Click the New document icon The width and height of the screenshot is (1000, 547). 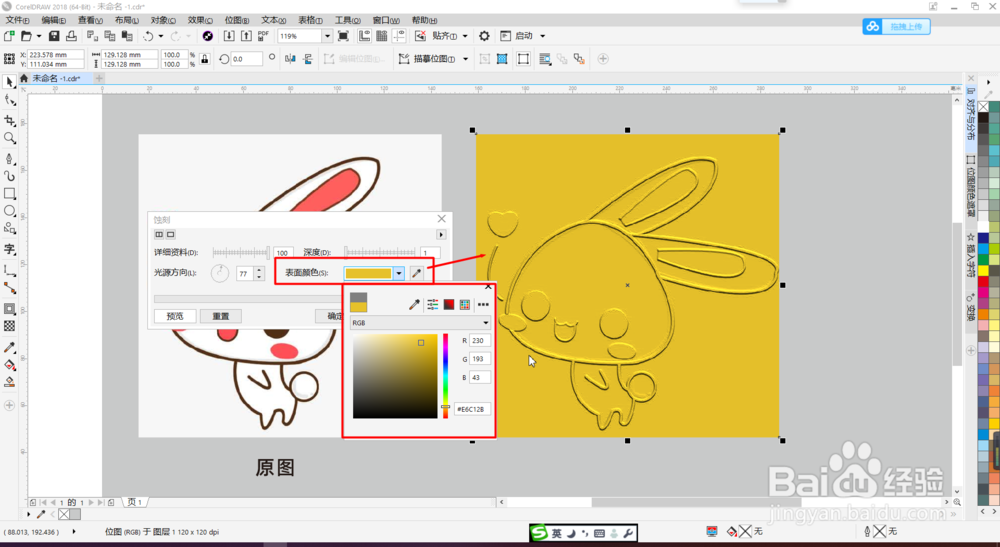tap(9, 36)
